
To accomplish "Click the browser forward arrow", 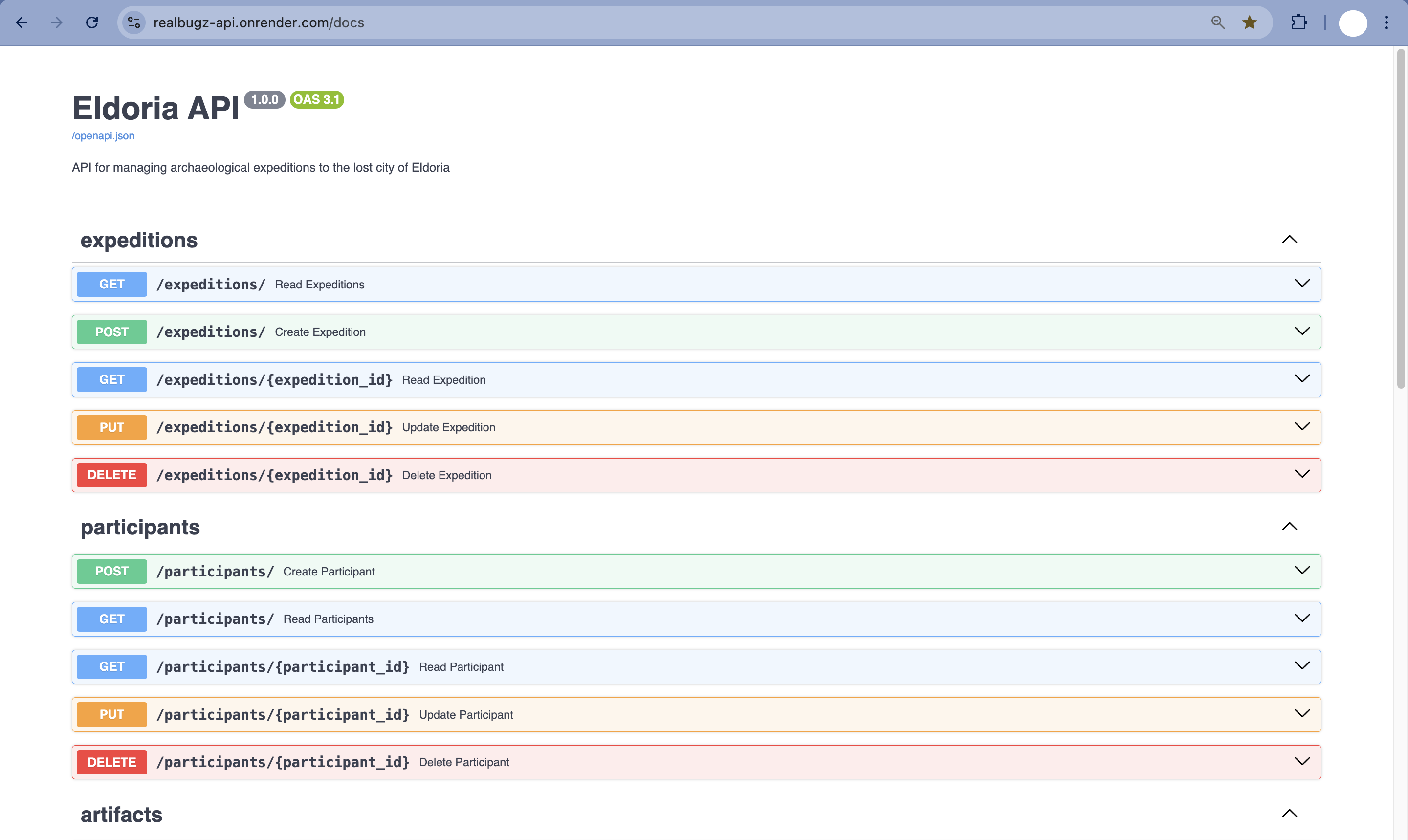I will 57,22.
